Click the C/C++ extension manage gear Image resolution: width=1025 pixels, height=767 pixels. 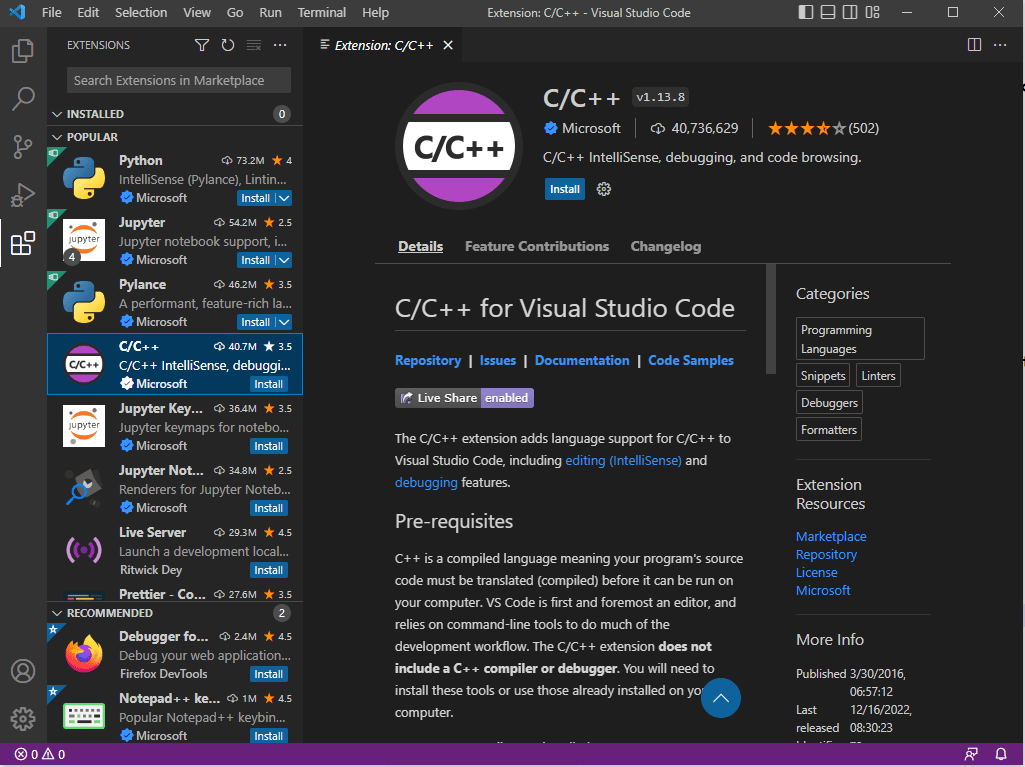(x=603, y=189)
